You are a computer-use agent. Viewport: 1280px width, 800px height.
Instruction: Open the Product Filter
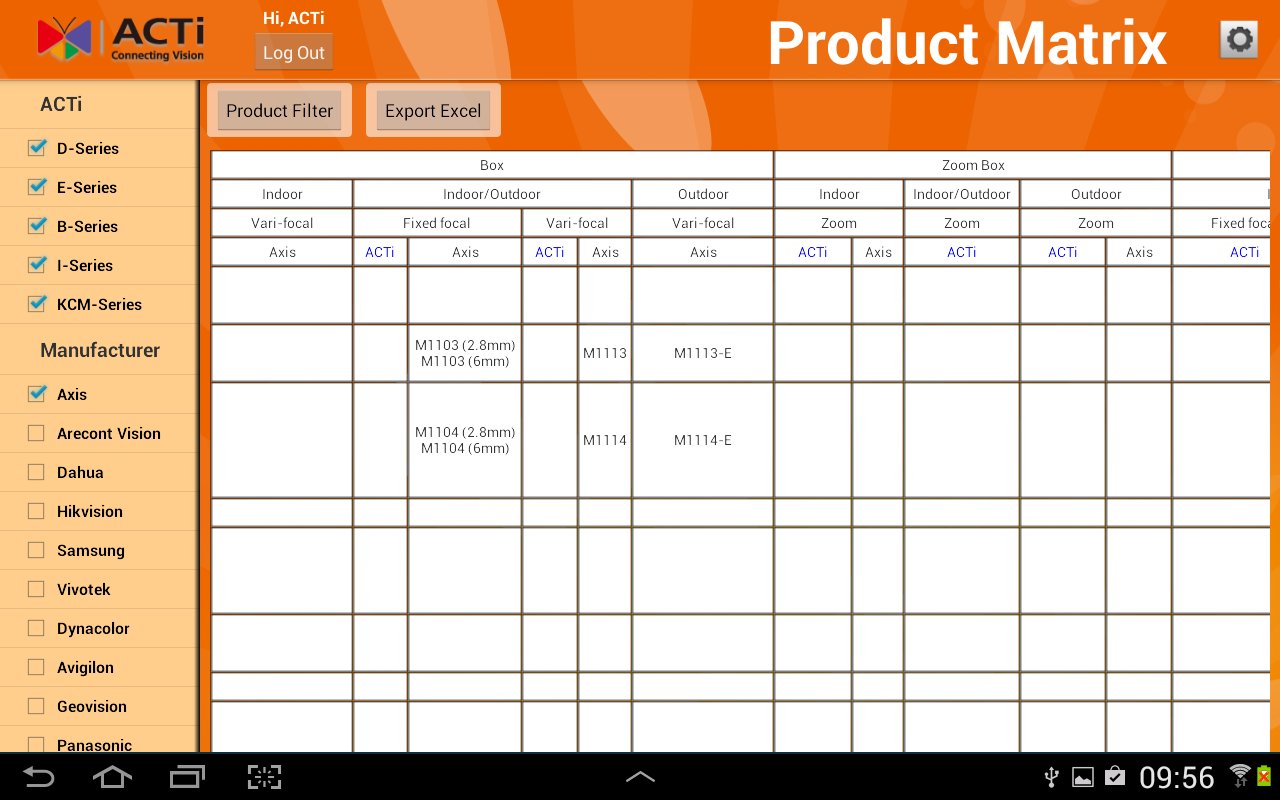click(279, 110)
